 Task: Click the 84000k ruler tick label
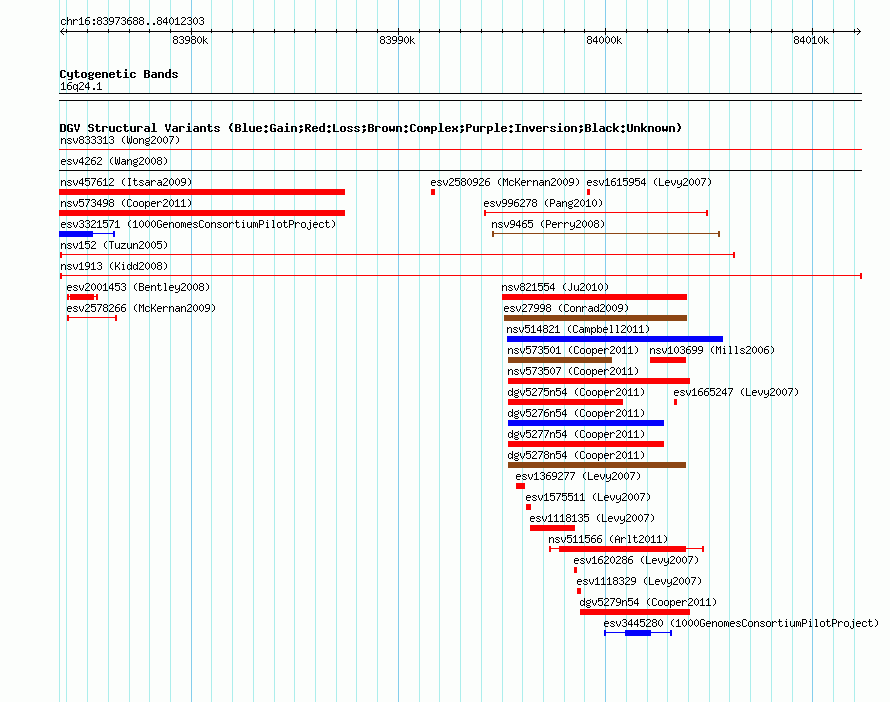pyautogui.click(x=604, y=40)
